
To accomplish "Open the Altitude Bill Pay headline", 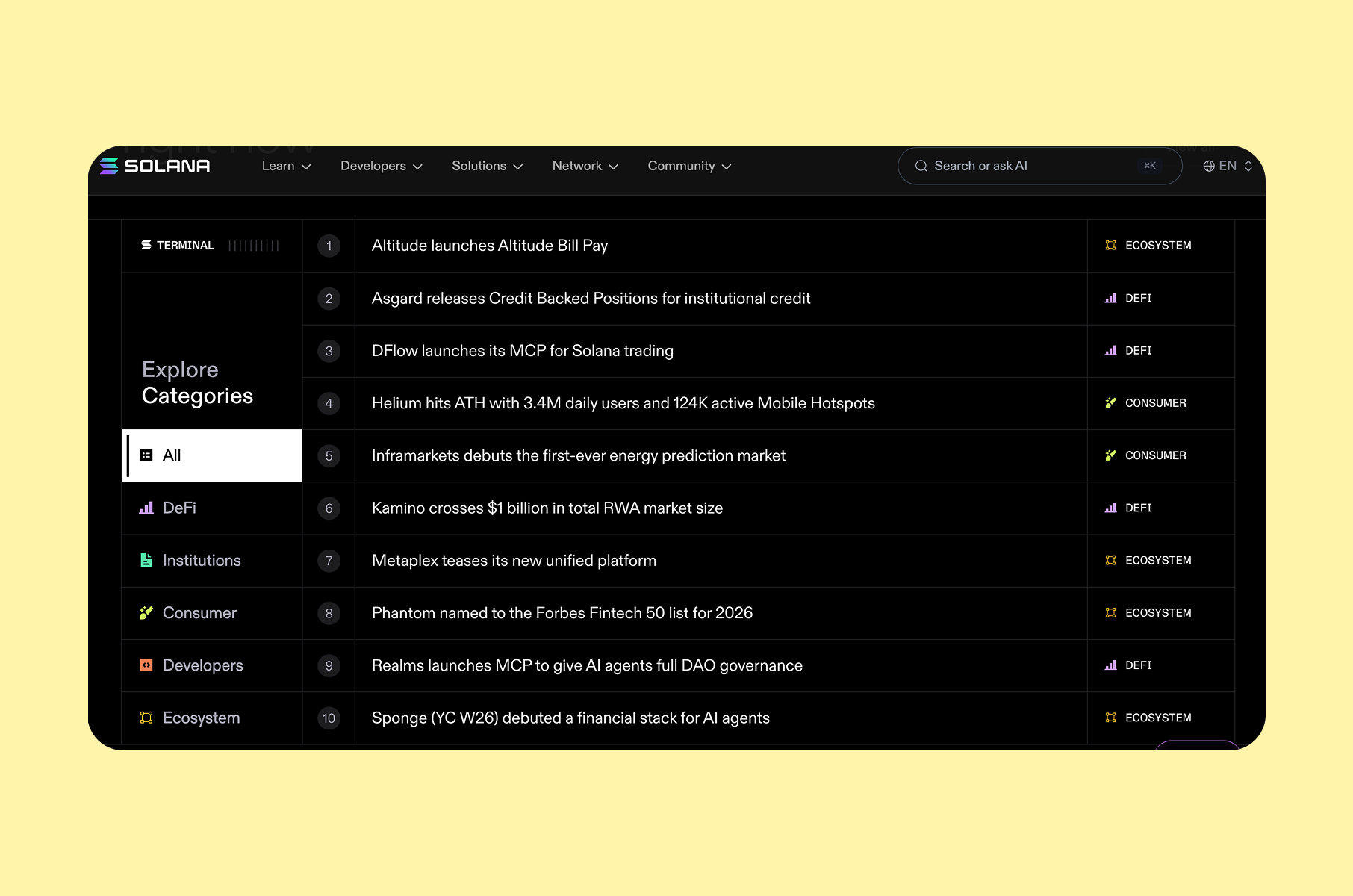I will tap(490, 245).
